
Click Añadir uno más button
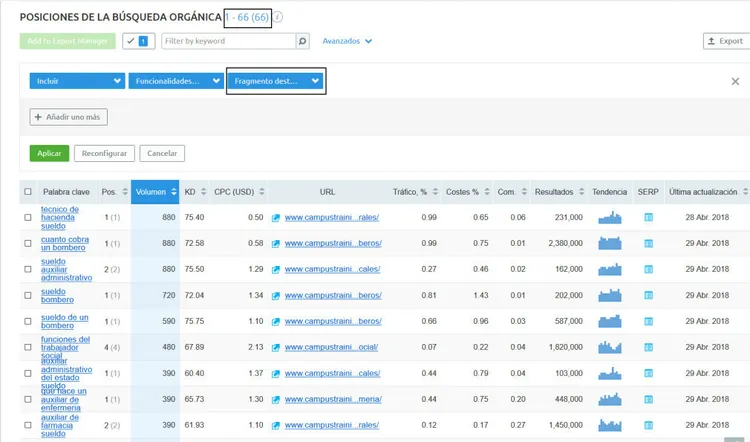coord(68,117)
